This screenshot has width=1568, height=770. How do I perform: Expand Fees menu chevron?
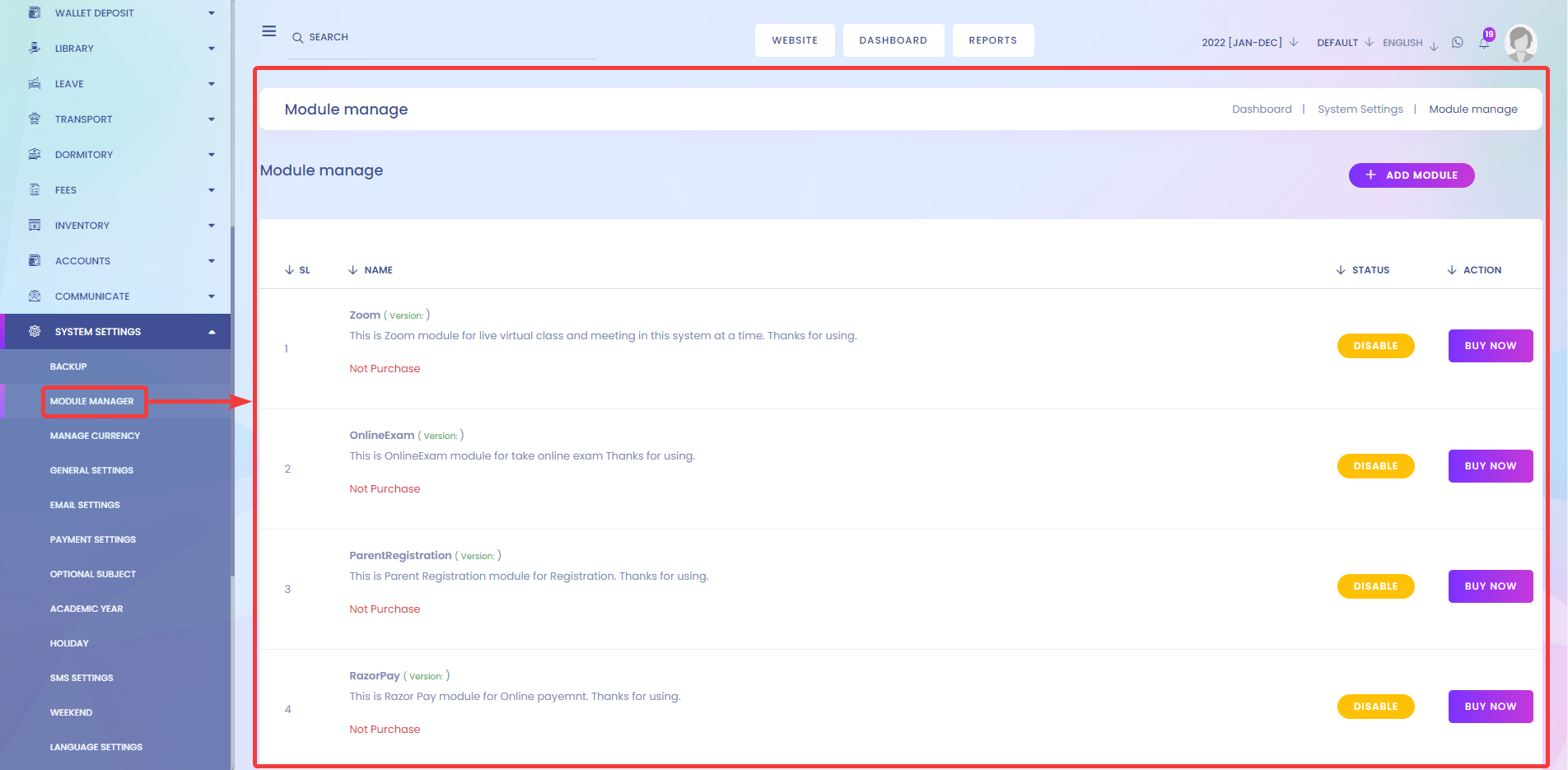click(x=212, y=190)
